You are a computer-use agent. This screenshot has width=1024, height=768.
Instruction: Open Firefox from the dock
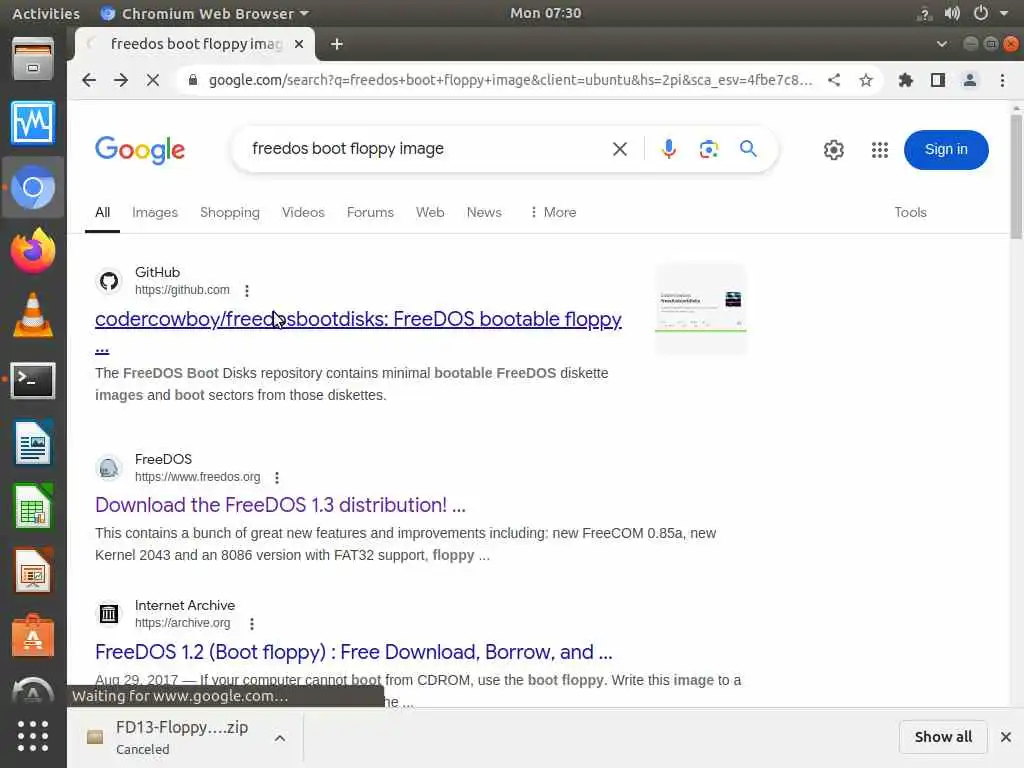click(x=33, y=251)
